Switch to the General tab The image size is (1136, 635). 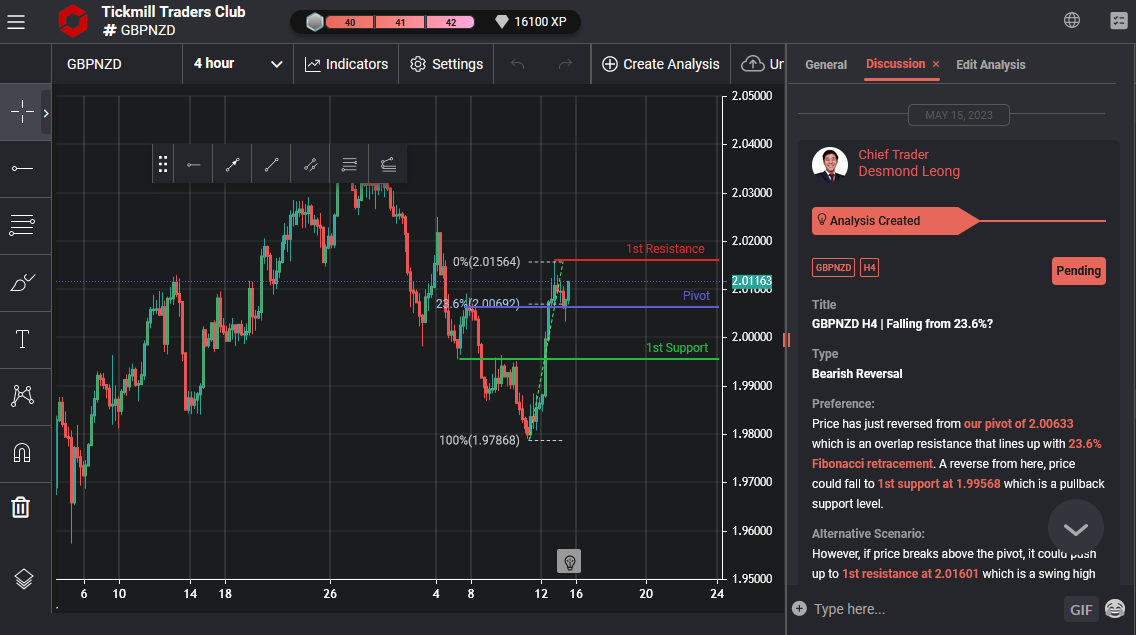click(x=825, y=65)
